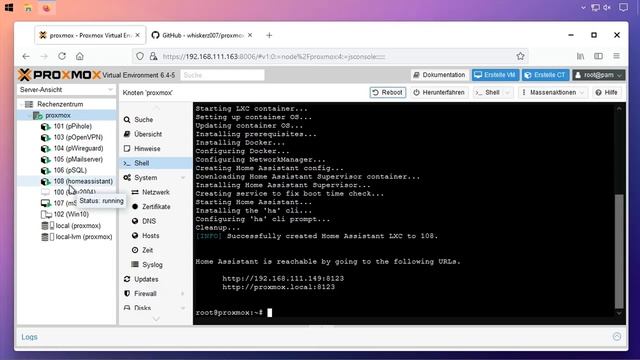This screenshot has height=360, width=640.
Task: Collapse the Rechenzentrum tree node
Action: tap(21, 104)
